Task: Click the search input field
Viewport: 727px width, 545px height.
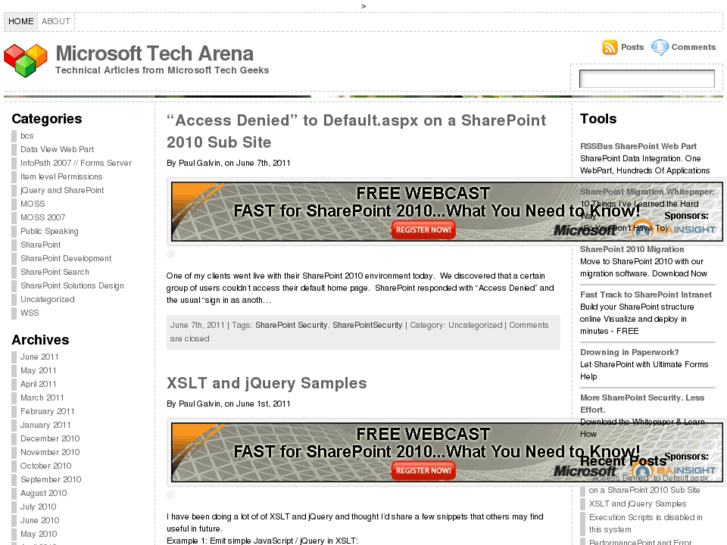Action: click(x=647, y=79)
